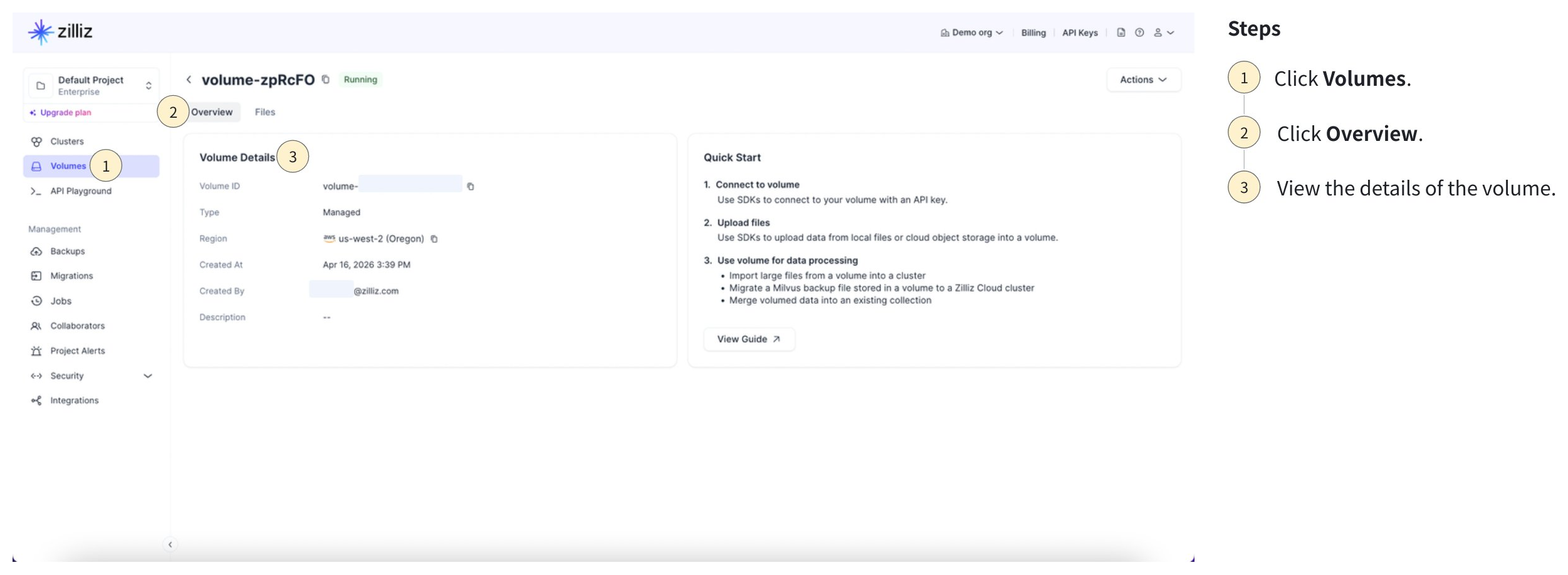Switch to the Overview tab
Image resolution: width=1568 pixels, height=575 pixels.
212,112
